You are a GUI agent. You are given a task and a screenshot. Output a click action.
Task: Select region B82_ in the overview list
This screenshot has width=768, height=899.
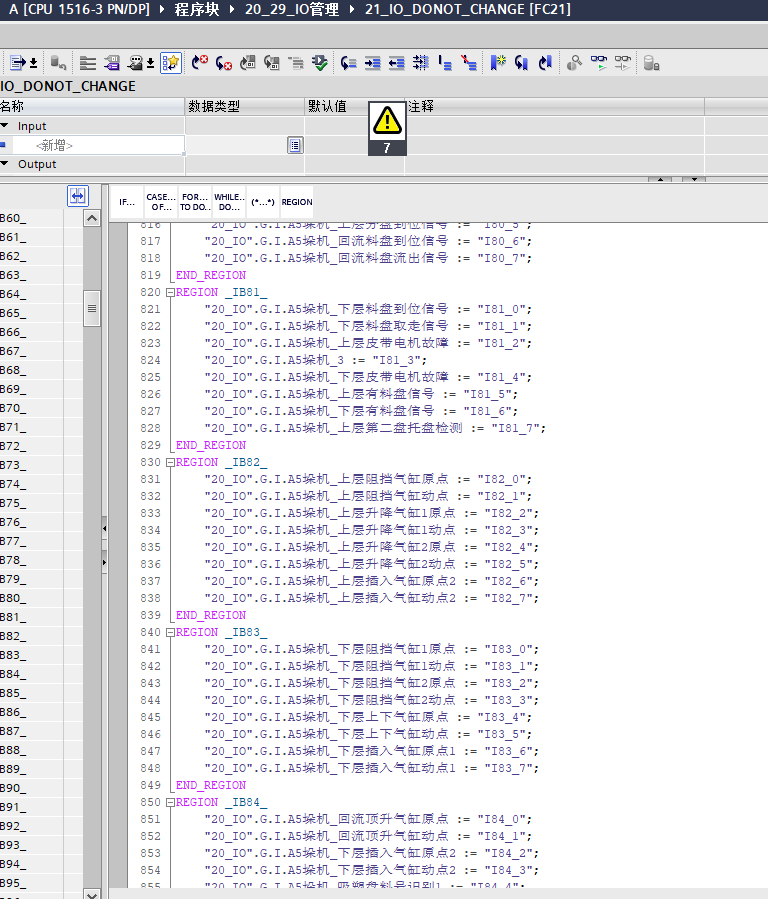[x=32, y=636]
